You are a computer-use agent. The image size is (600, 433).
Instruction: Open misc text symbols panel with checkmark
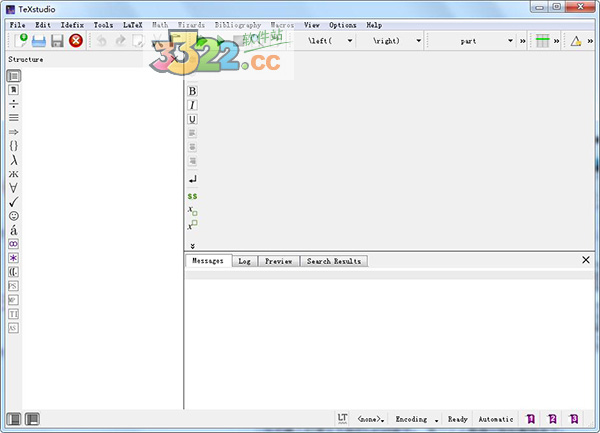(14, 202)
